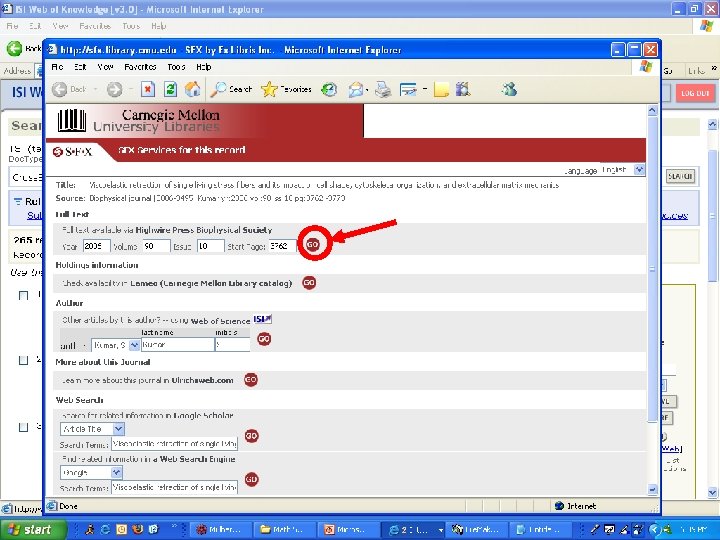
Task: Click GO for Ulrichsweb.com journal info
Action: click(x=250, y=380)
